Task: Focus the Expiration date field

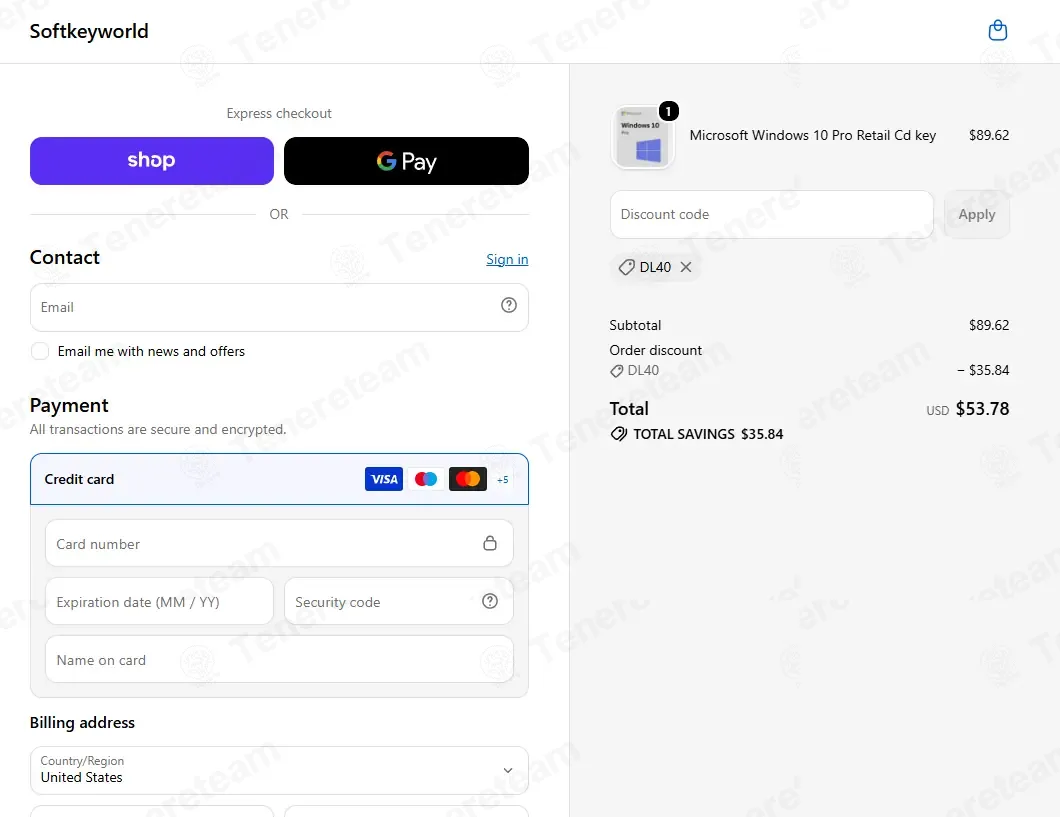Action: click(160, 601)
